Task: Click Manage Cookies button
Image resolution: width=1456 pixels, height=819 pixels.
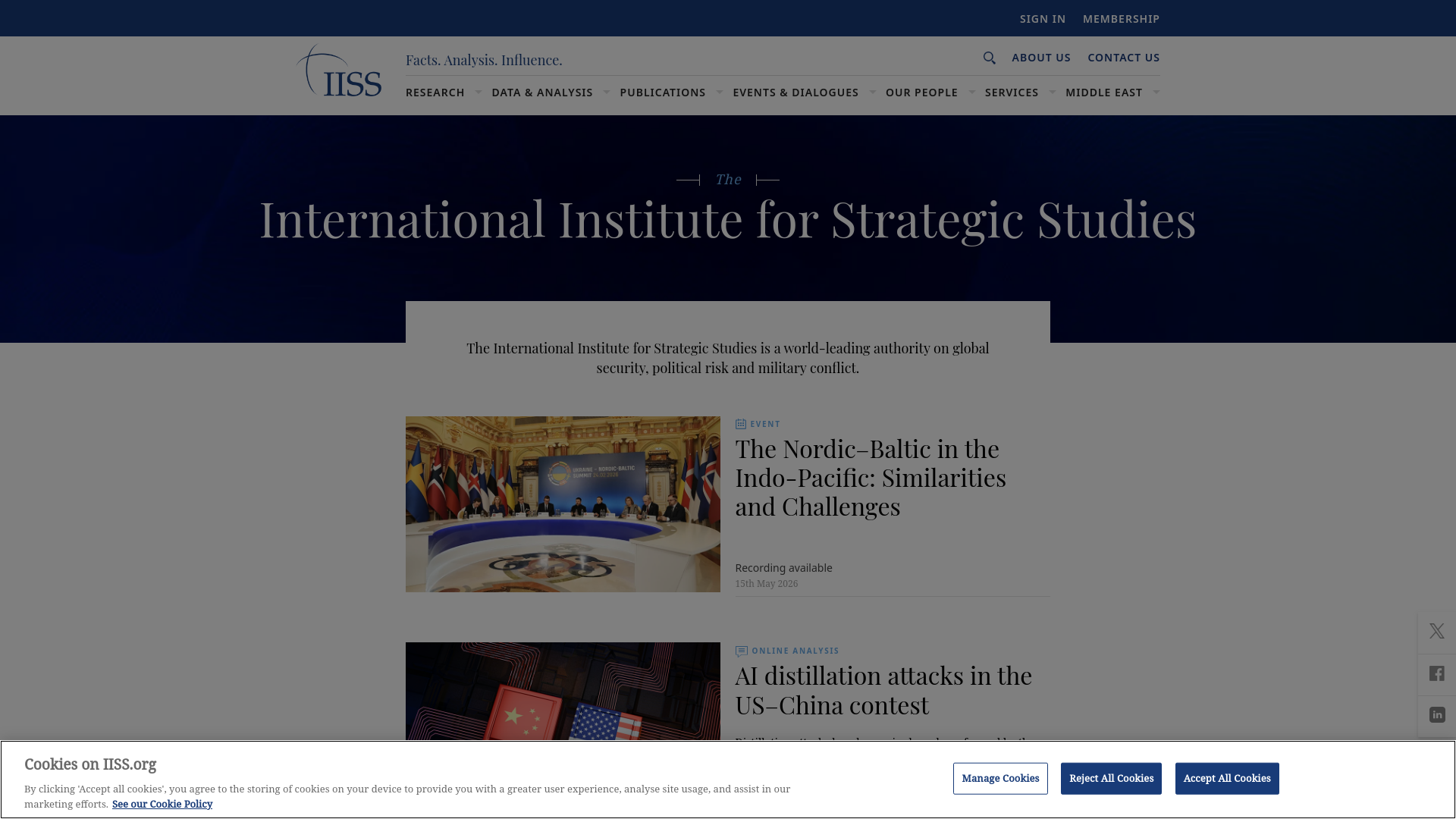Action: coord(1000,779)
